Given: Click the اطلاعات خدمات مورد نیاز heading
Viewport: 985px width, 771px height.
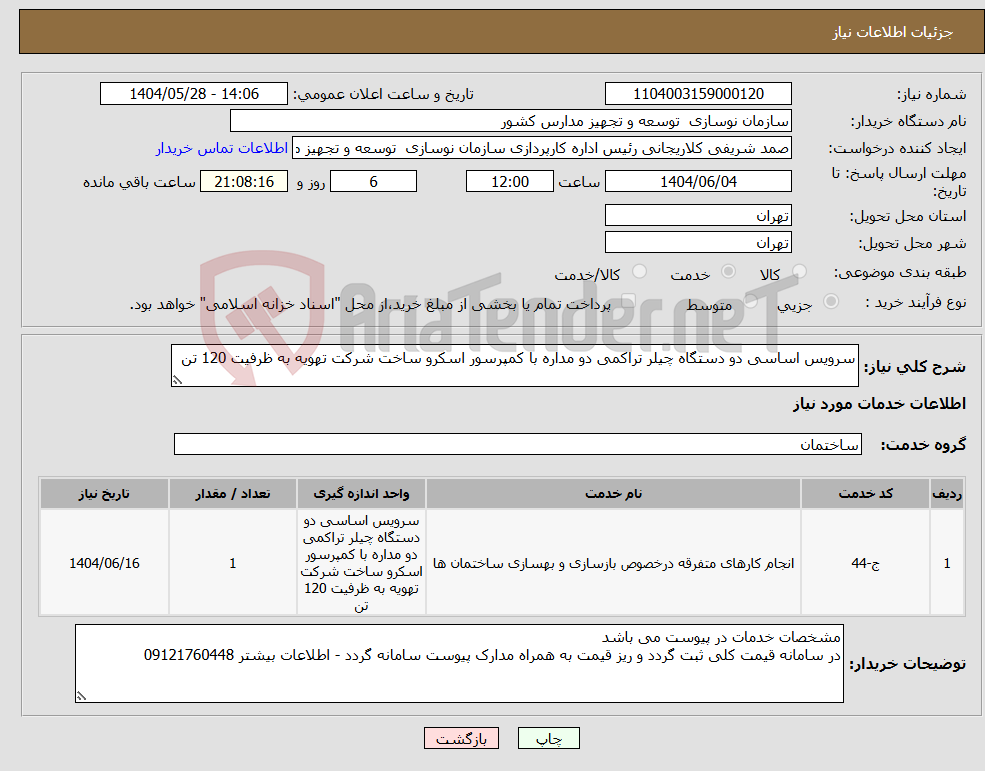Looking at the screenshot, I should [x=879, y=403].
